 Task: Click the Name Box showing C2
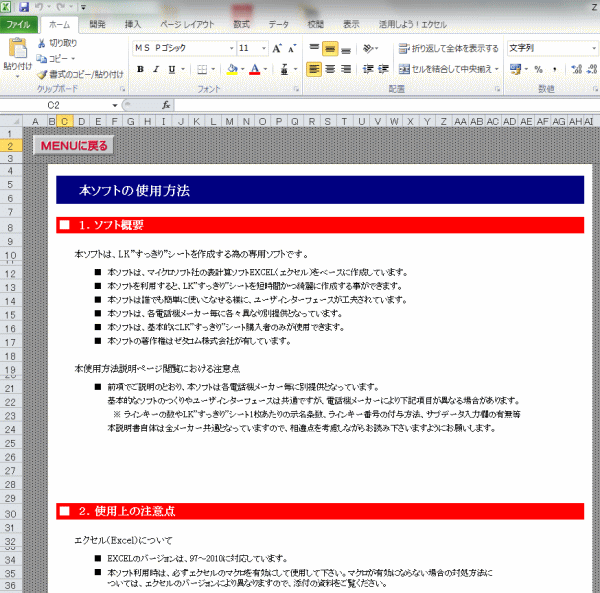pos(56,105)
